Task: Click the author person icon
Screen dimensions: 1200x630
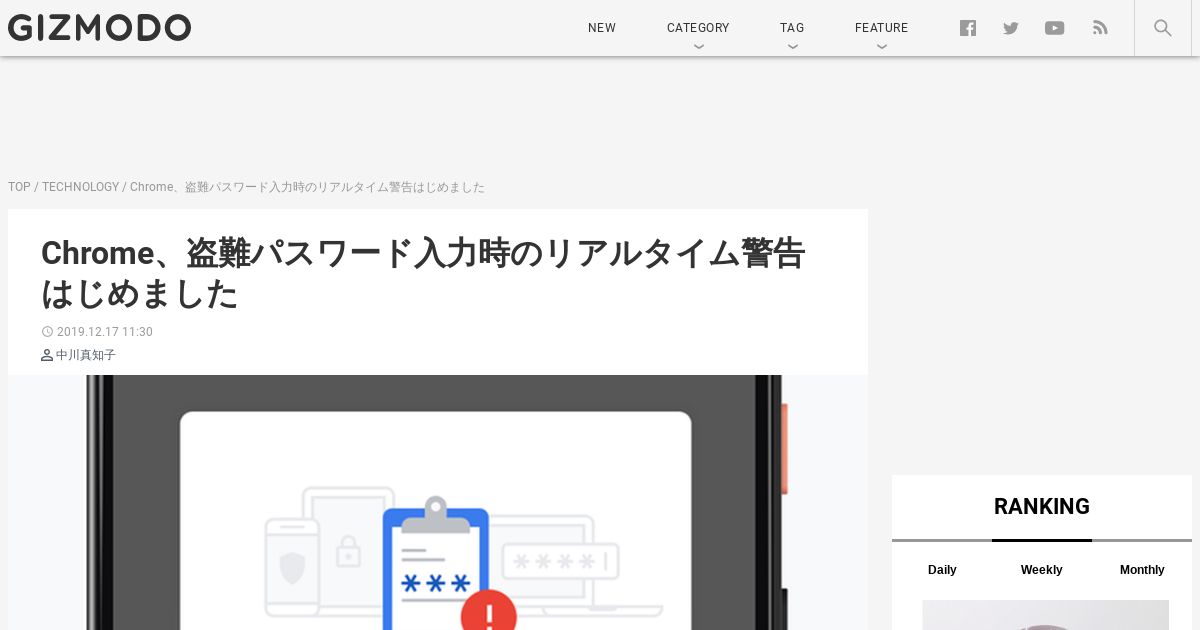Action: [47, 355]
